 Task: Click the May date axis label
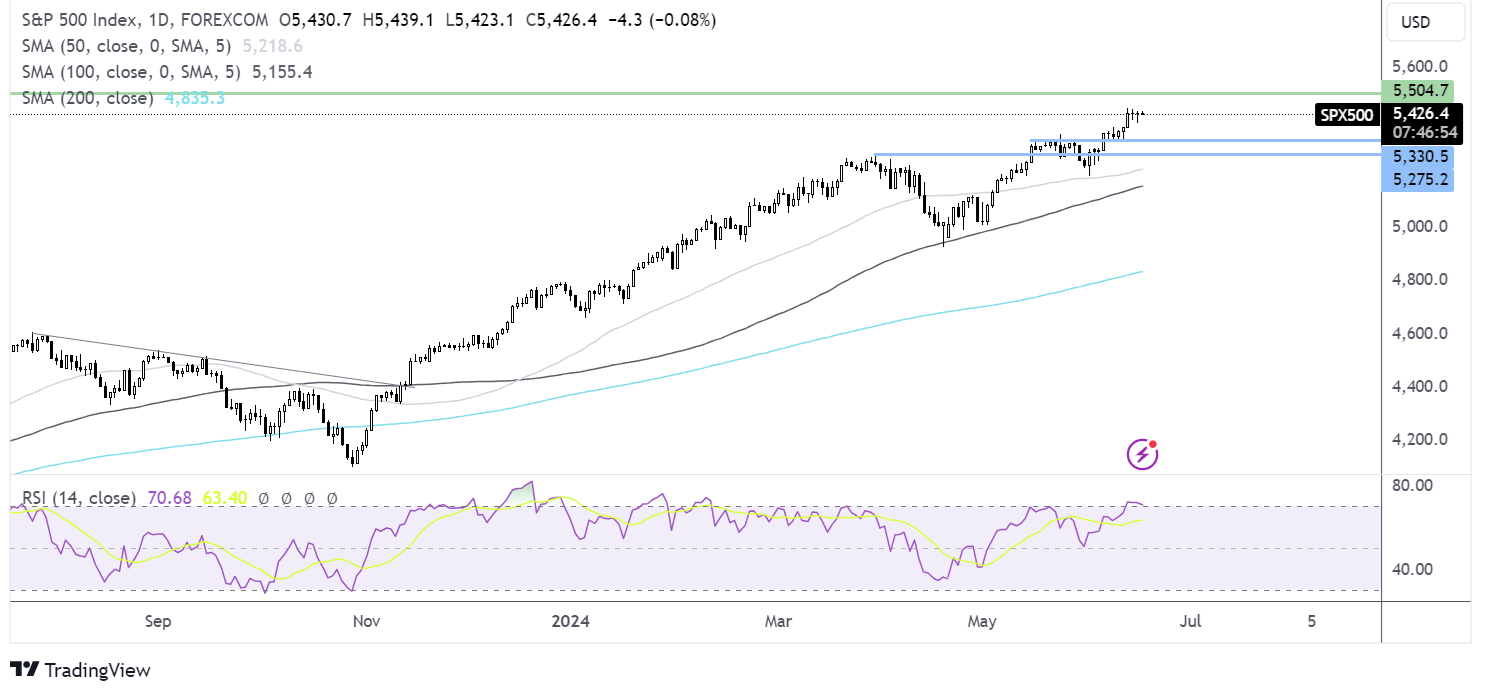983,622
